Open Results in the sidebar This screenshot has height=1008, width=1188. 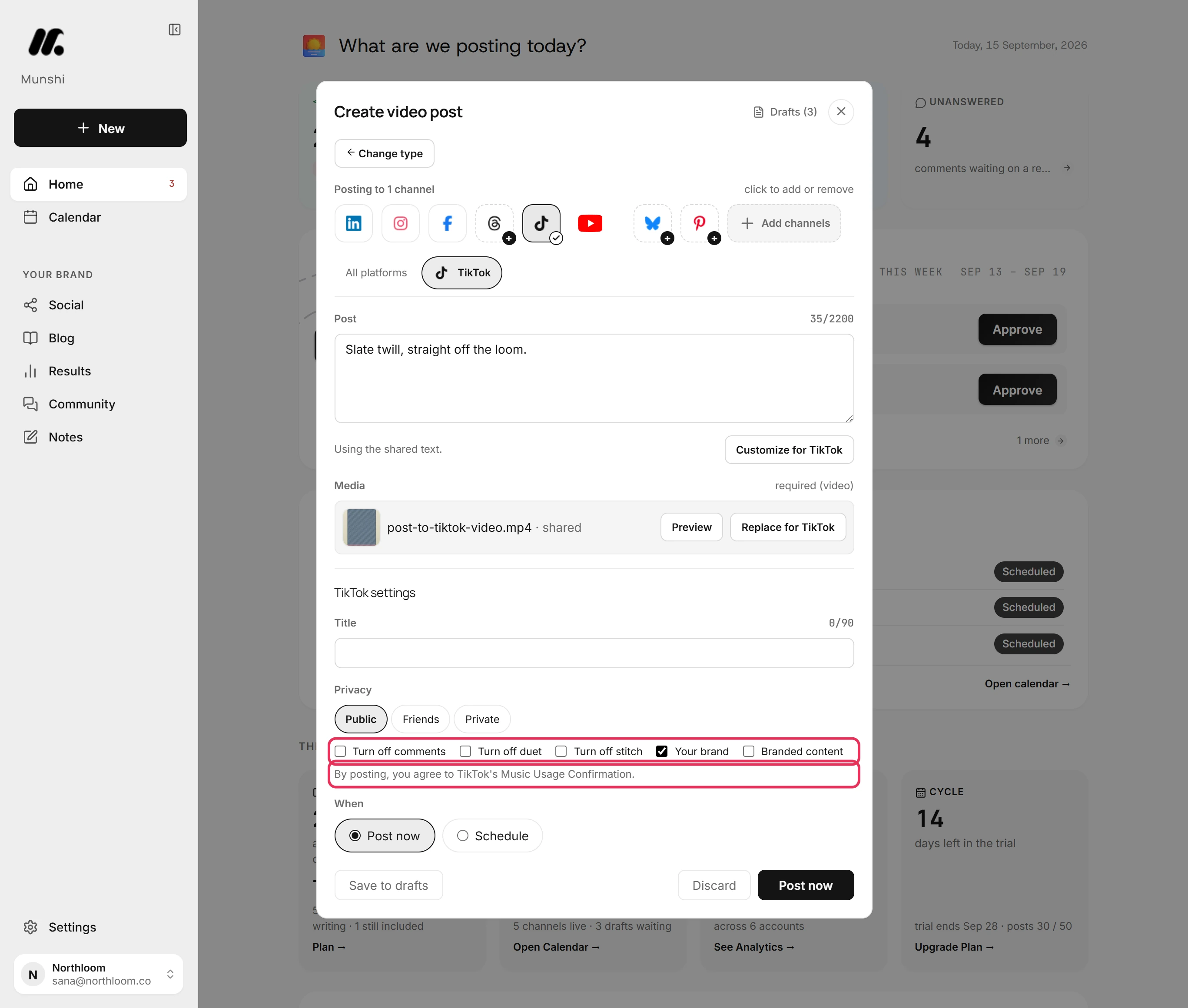pos(99,371)
